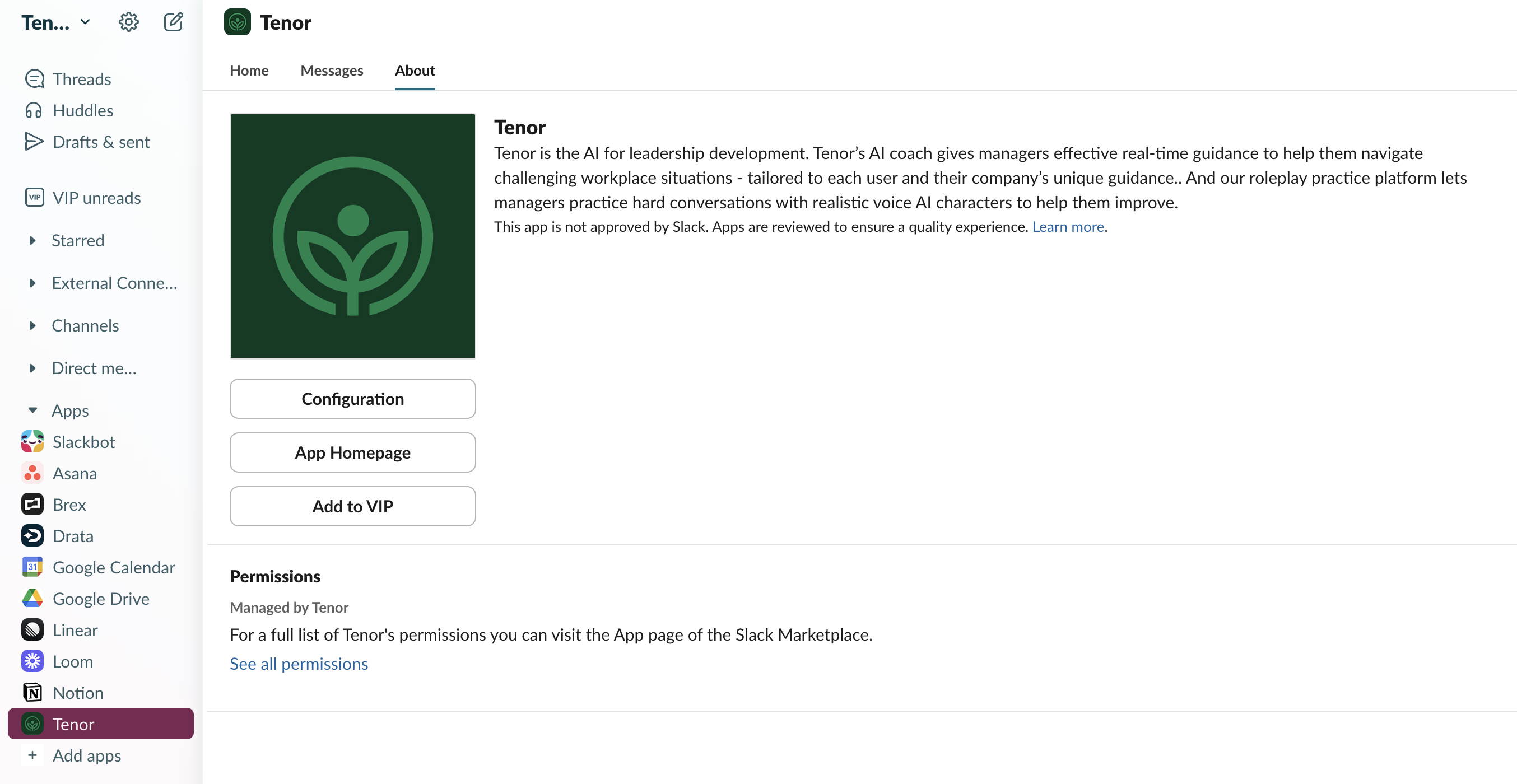Open the Brex app icon
The image size is (1517, 784).
coord(32,505)
